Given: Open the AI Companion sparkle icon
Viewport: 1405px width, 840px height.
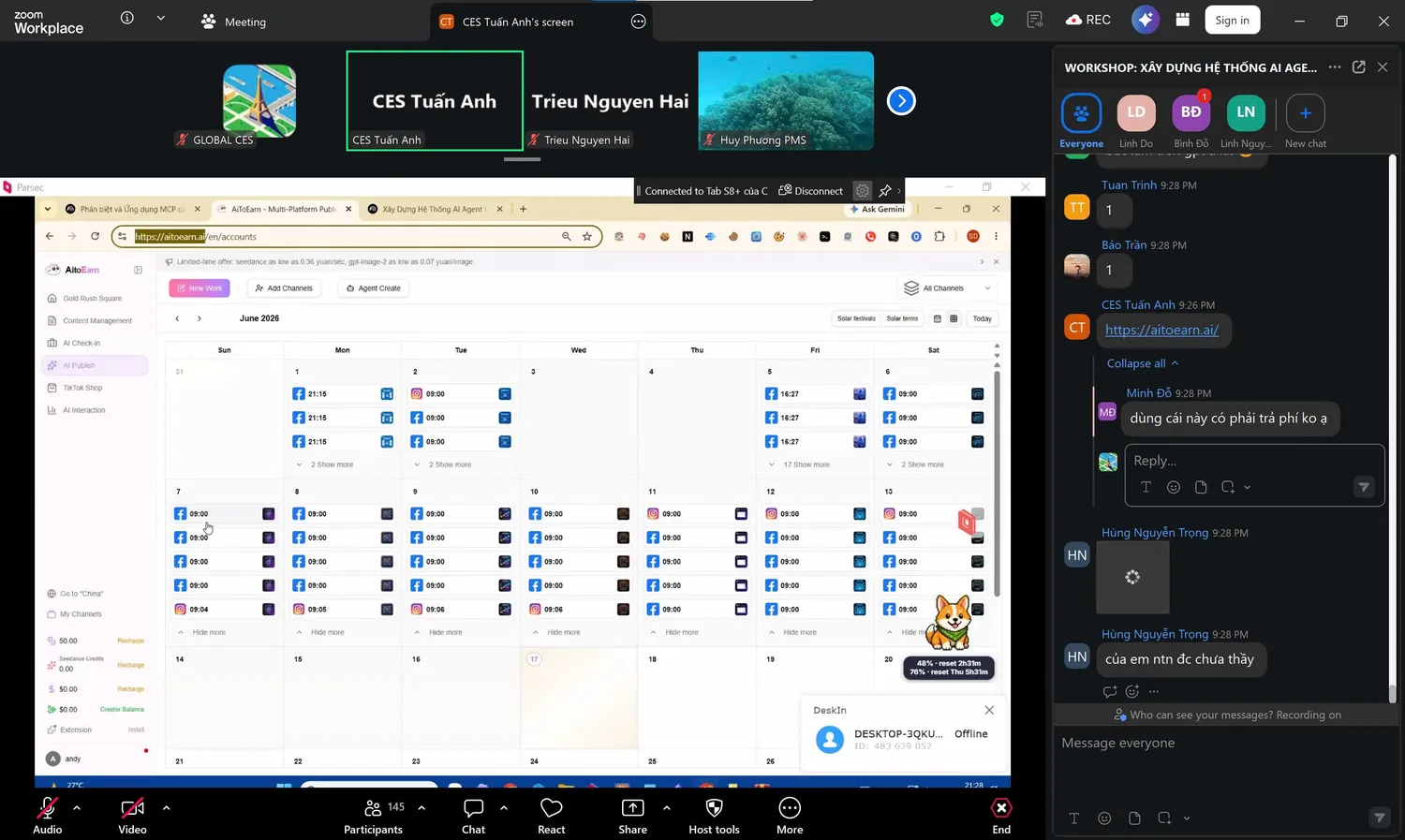Looking at the screenshot, I should click(x=1145, y=20).
